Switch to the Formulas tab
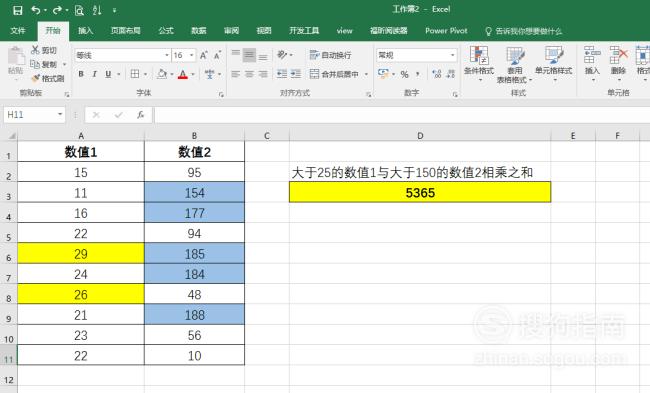 [x=166, y=31]
